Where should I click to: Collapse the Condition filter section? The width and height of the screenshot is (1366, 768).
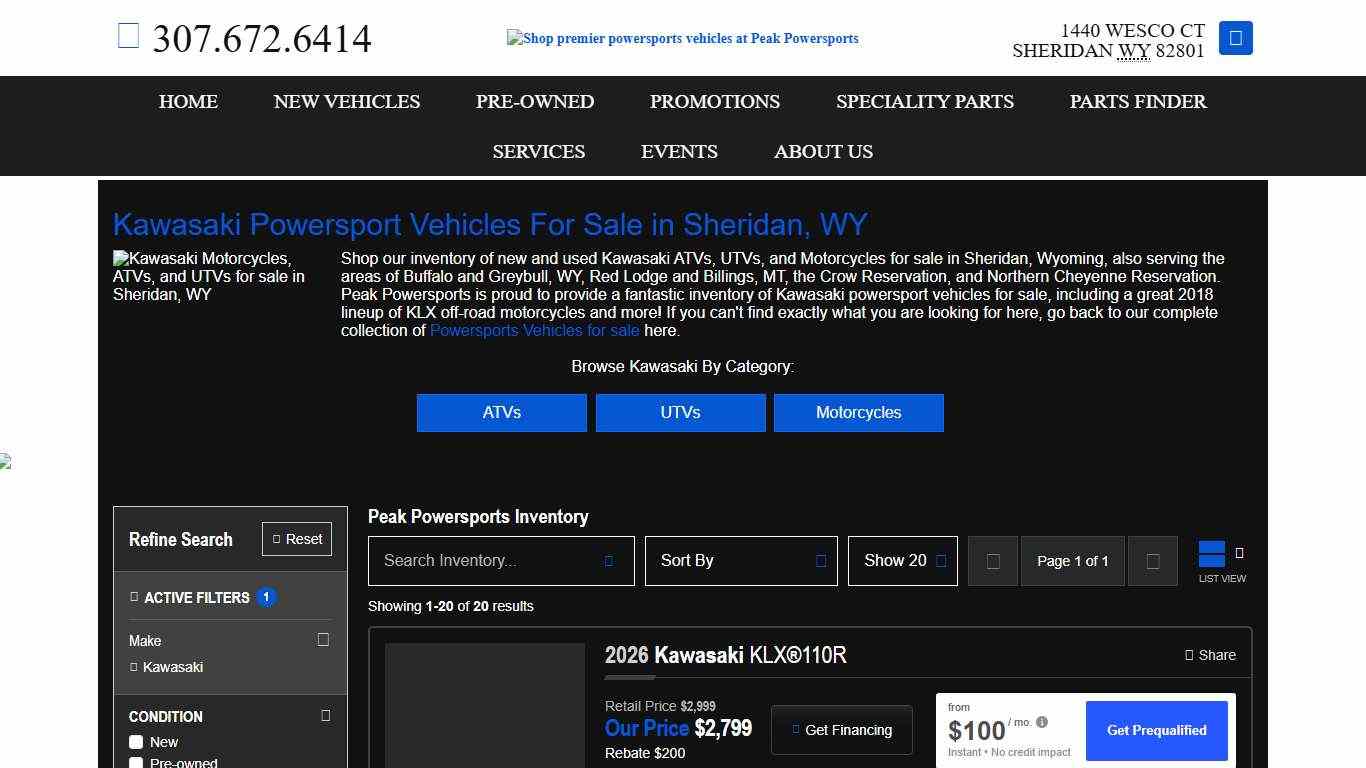[x=325, y=716]
